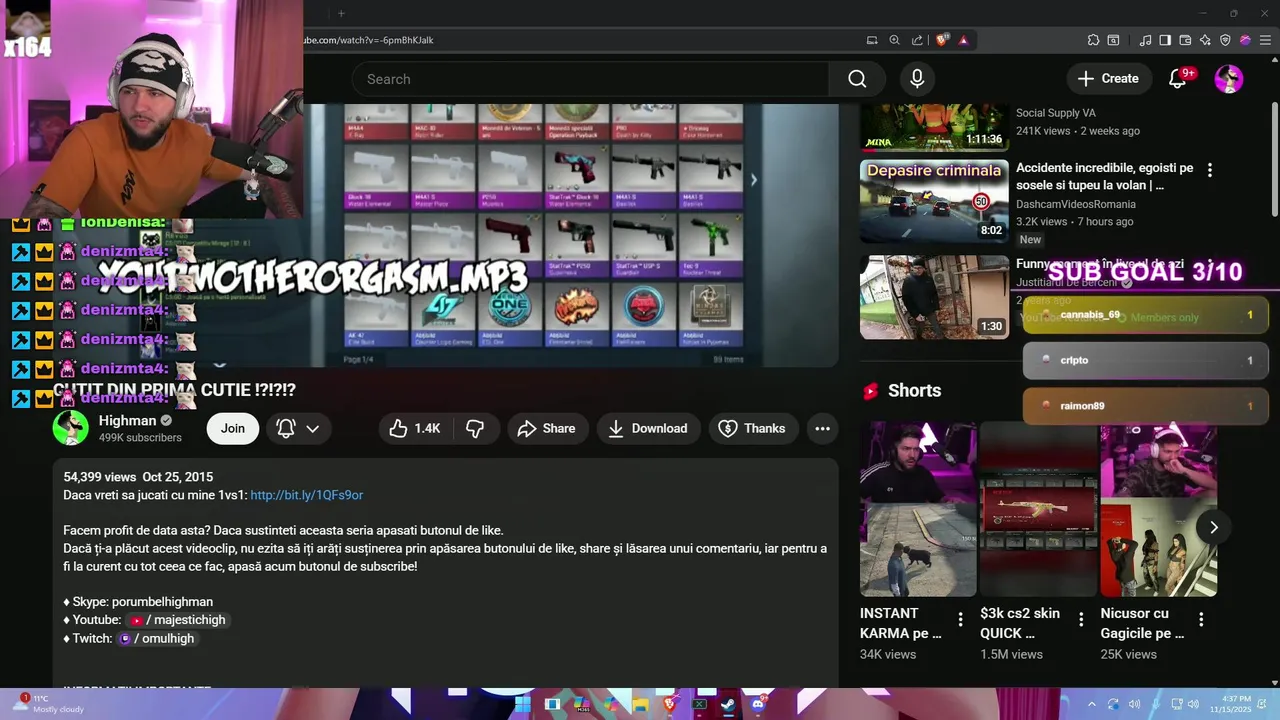The image size is (1280, 720).
Task: Open Steam from the taskbar
Action: coord(728,704)
